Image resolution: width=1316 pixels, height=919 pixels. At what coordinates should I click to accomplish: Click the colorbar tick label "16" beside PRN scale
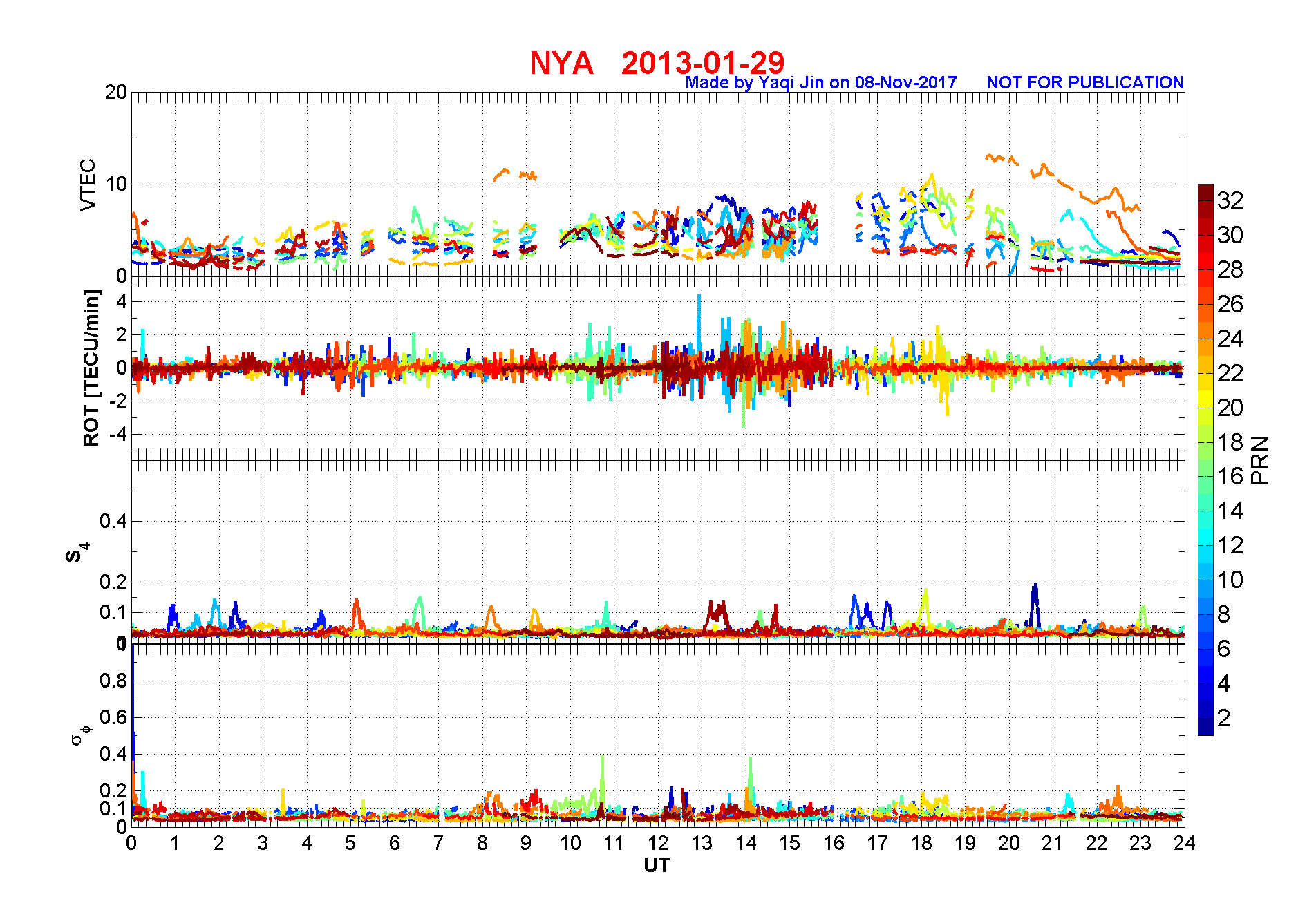click(x=1230, y=476)
